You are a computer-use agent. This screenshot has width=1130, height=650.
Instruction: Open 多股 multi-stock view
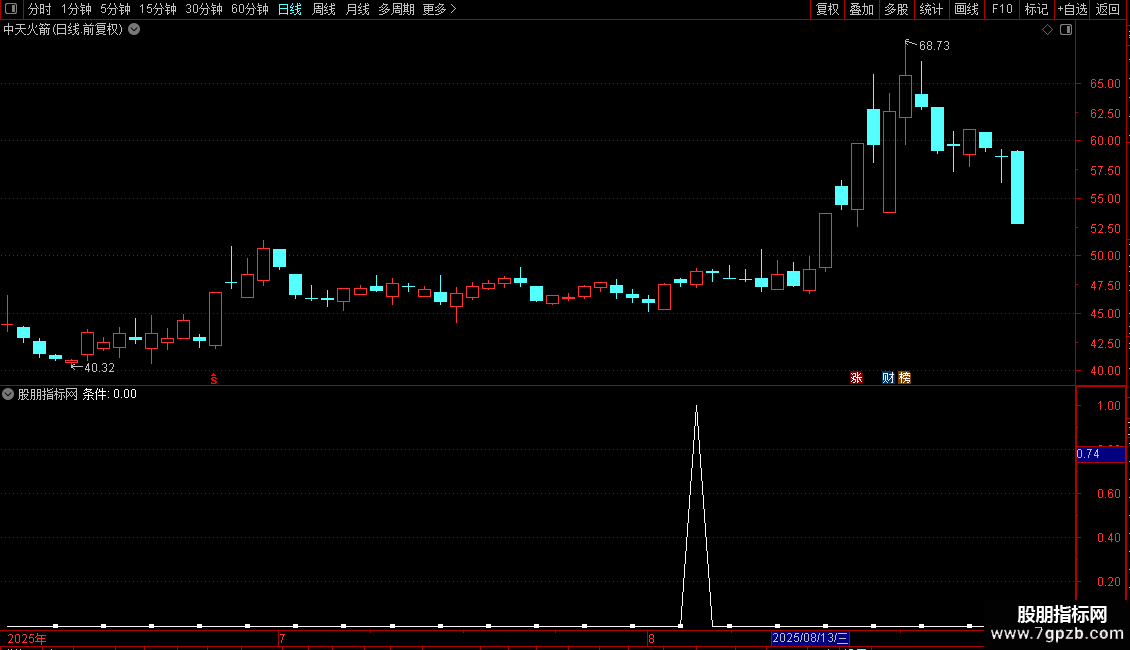click(x=897, y=9)
